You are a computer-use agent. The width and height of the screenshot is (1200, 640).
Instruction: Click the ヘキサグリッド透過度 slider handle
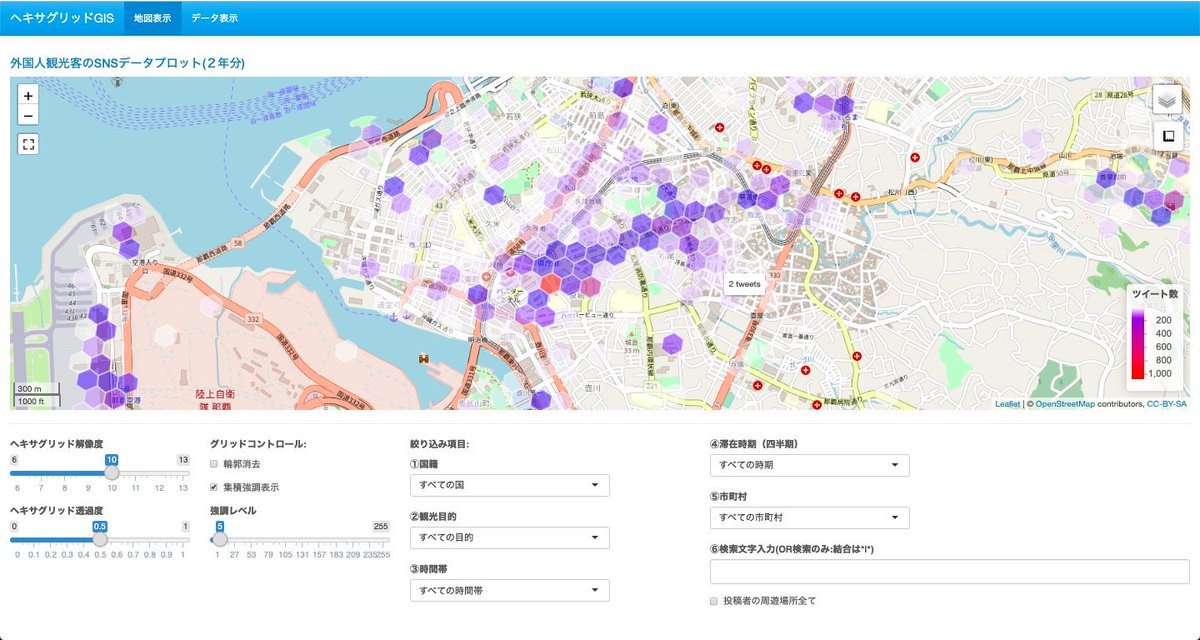(100, 539)
